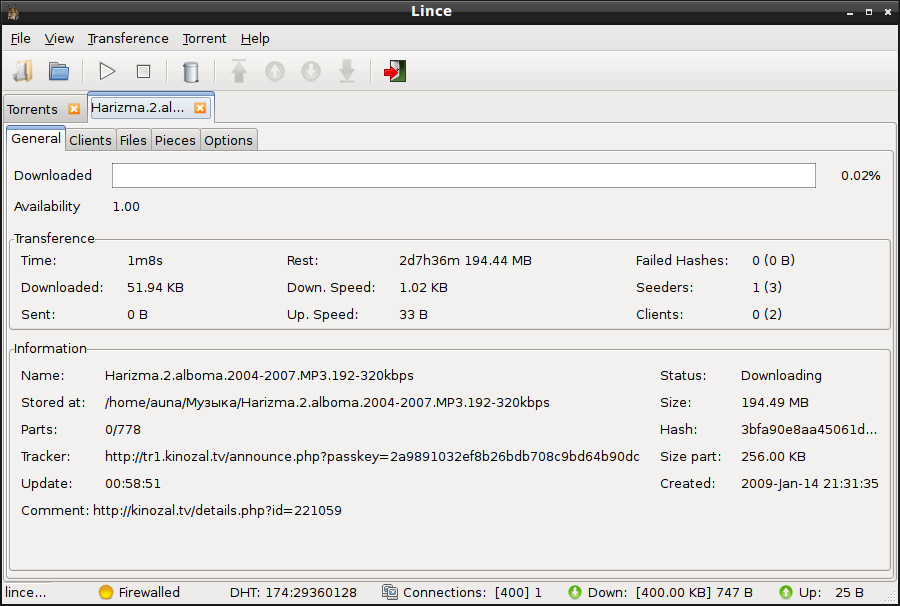900x606 pixels.
Task: Move the torrent to the top of the queue
Action: point(239,71)
